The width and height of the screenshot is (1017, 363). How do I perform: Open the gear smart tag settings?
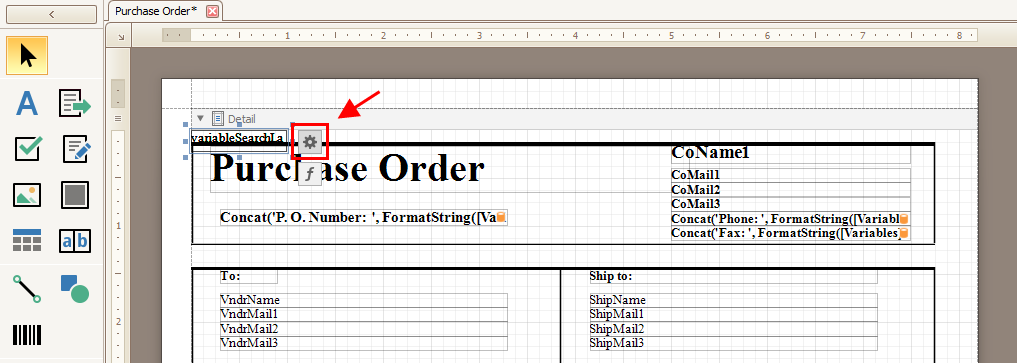tap(310, 141)
